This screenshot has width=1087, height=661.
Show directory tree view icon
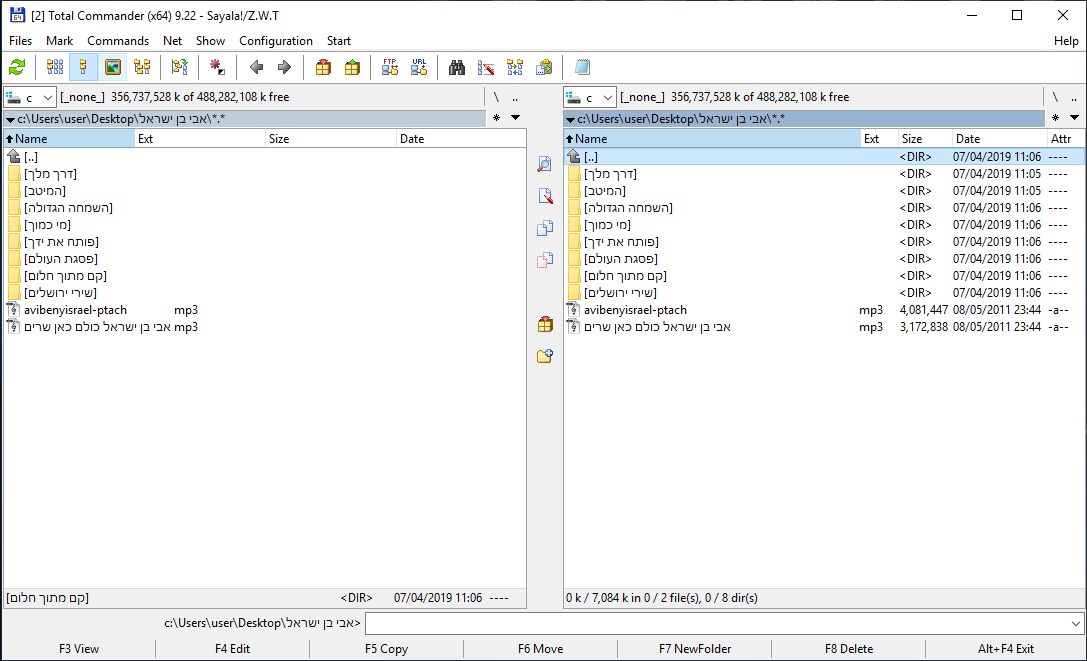pos(142,67)
